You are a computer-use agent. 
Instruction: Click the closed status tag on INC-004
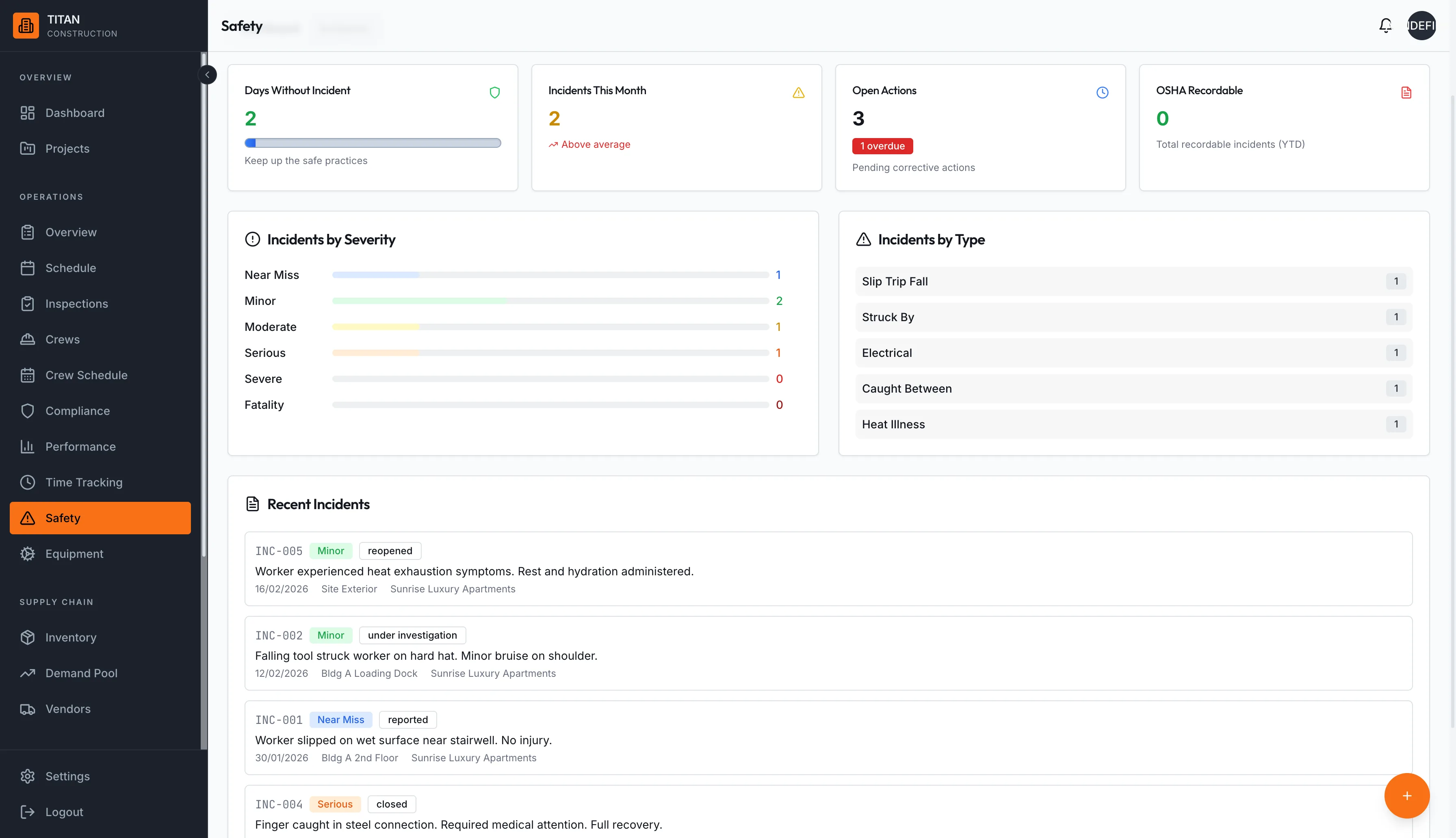[392, 805]
